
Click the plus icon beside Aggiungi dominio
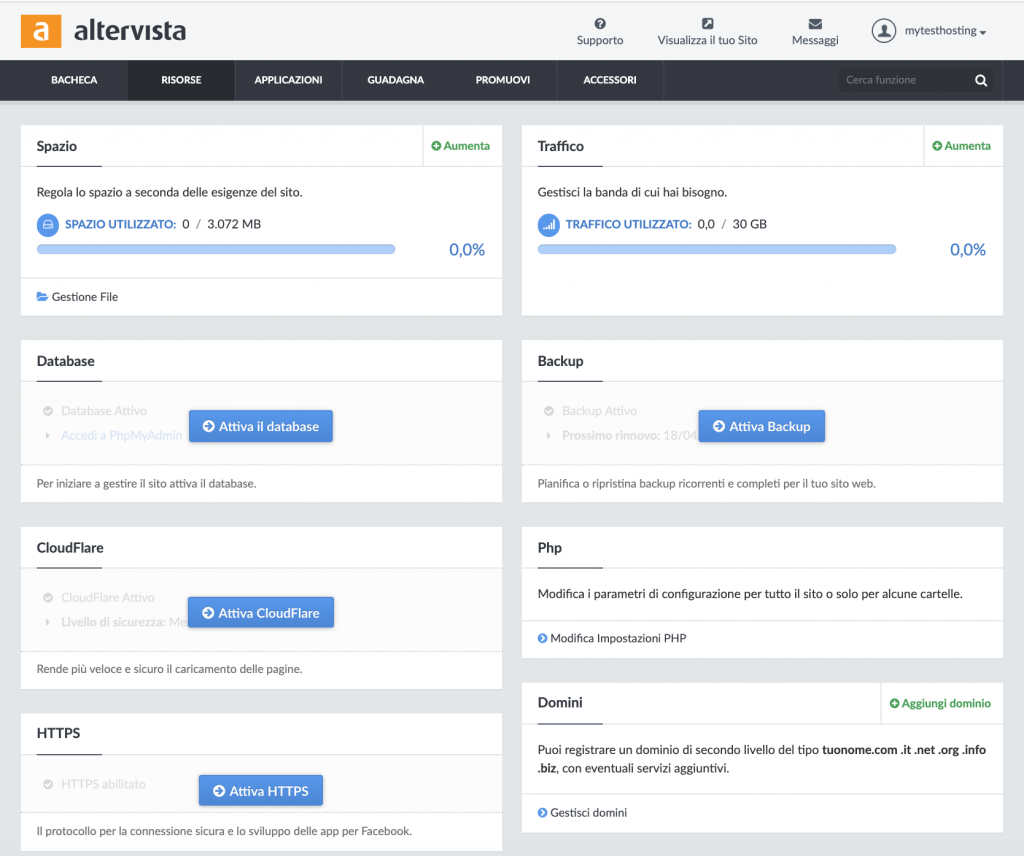point(894,703)
